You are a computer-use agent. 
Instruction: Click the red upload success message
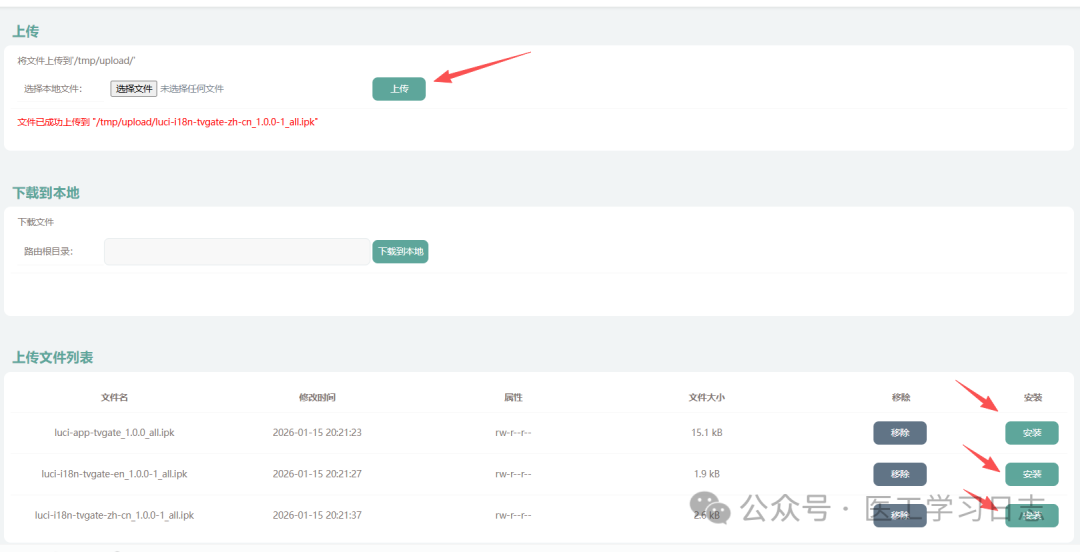[x=168, y=122]
